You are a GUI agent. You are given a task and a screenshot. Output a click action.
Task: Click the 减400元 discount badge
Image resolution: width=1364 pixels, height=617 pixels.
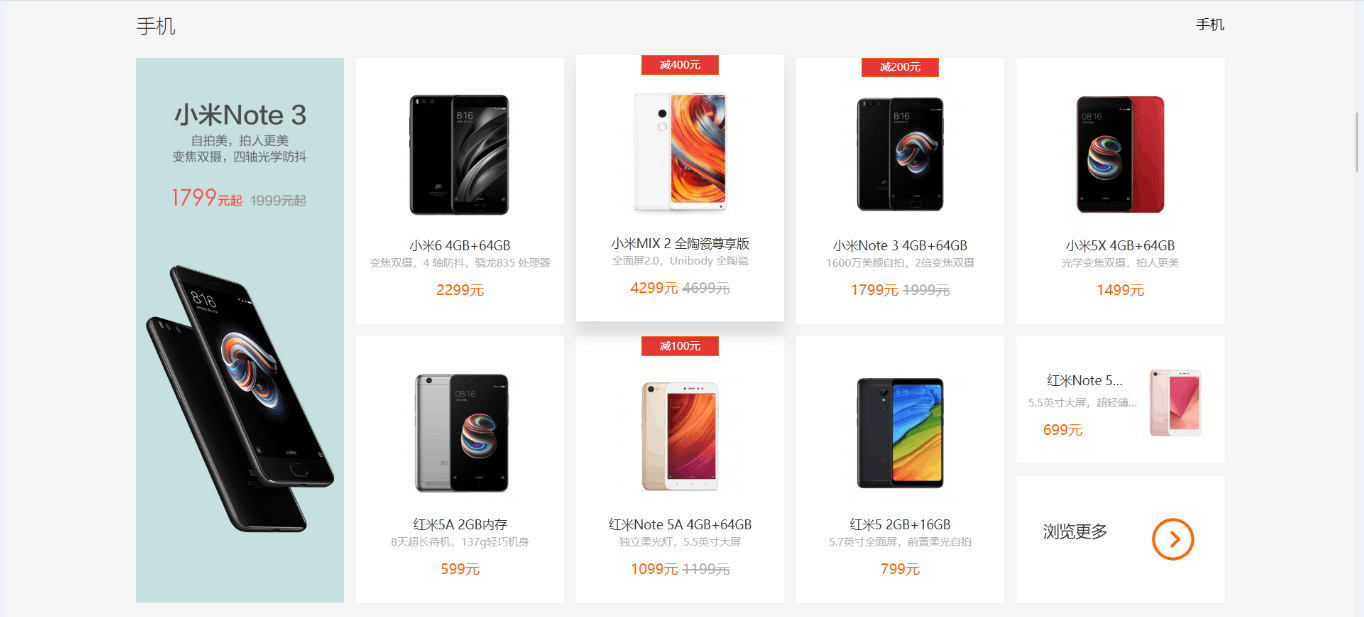coord(680,65)
